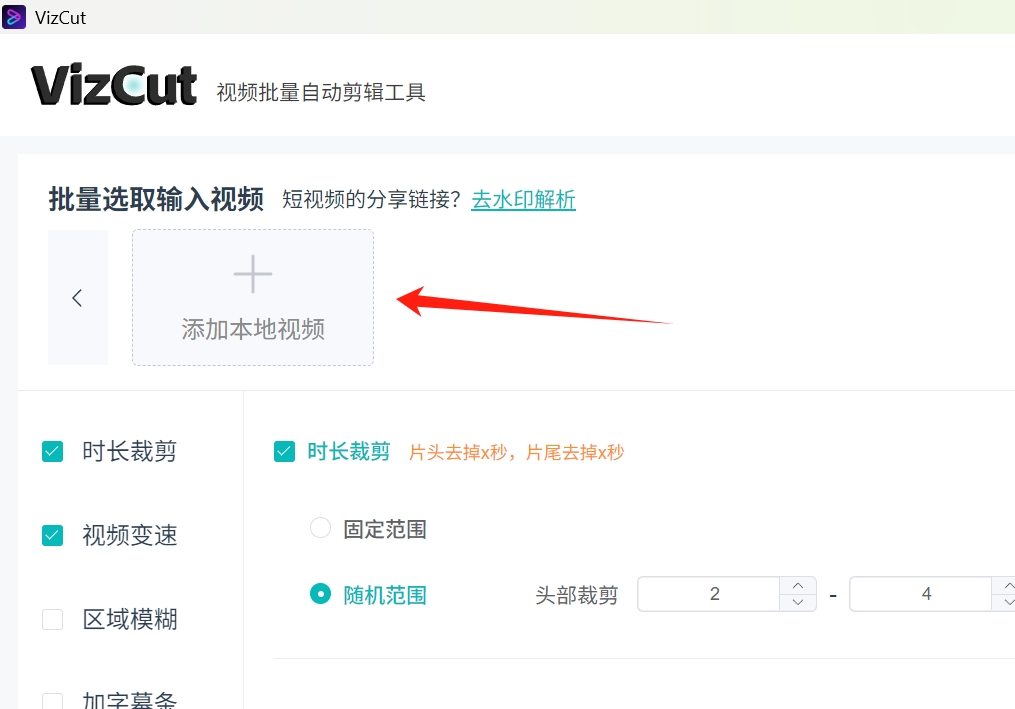Click the left scroll arrow beside the video list
The image size is (1015, 709).
78,297
